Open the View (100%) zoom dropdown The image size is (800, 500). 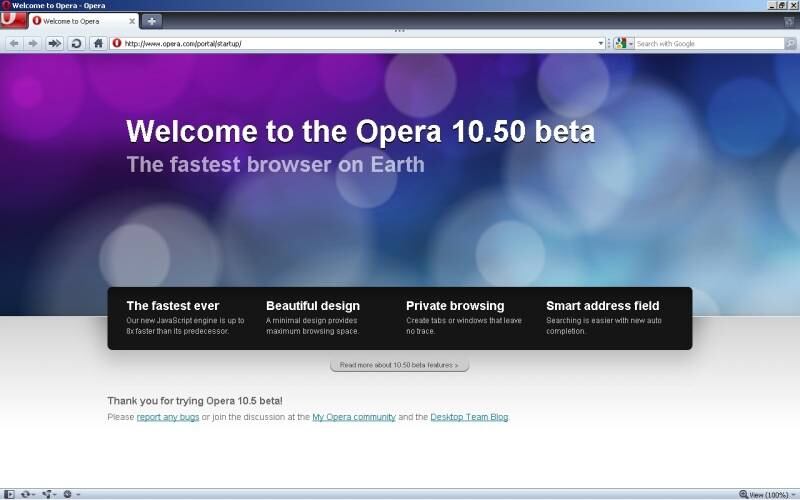767,494
